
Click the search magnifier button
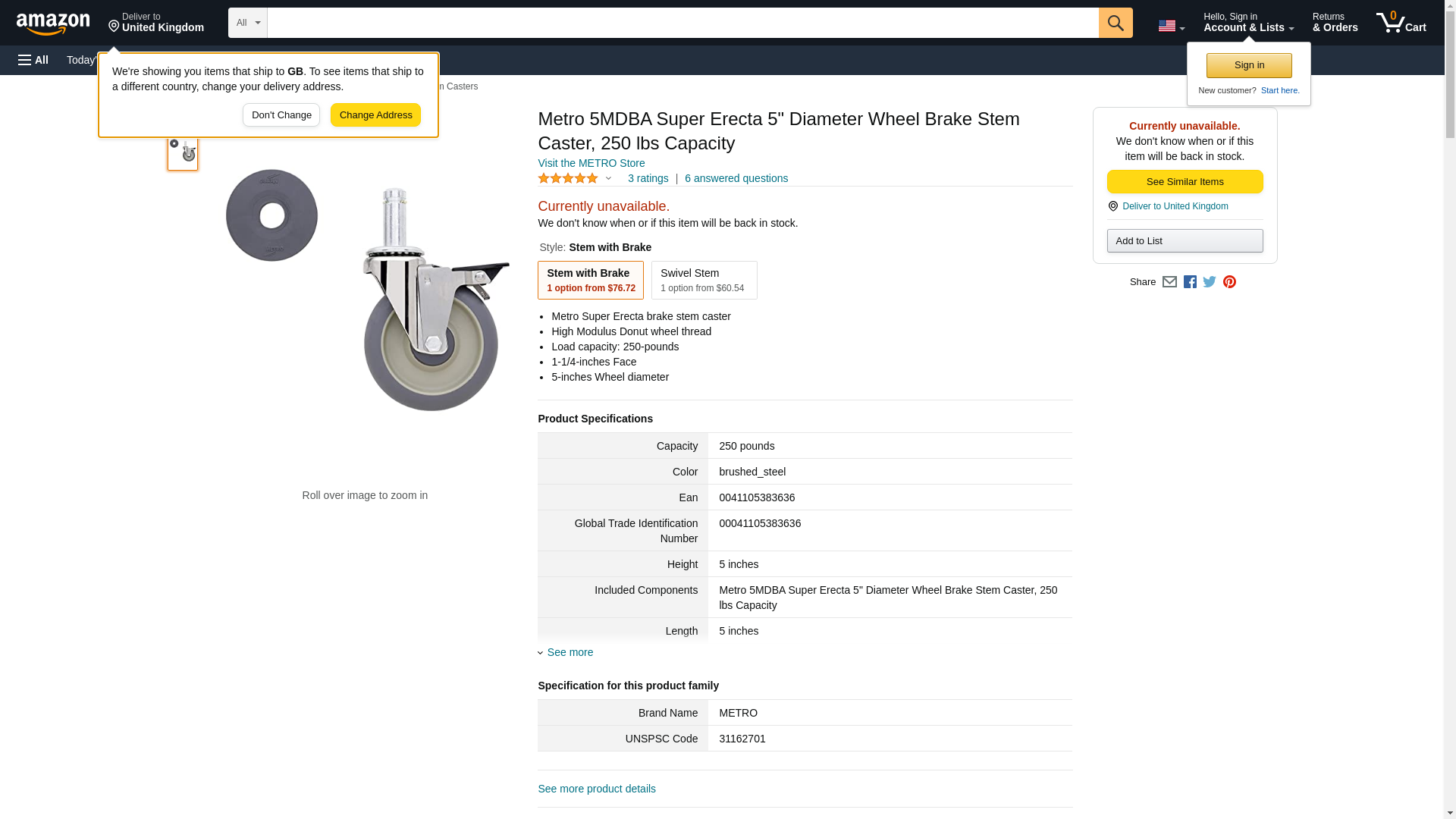tap(1115, 23)
